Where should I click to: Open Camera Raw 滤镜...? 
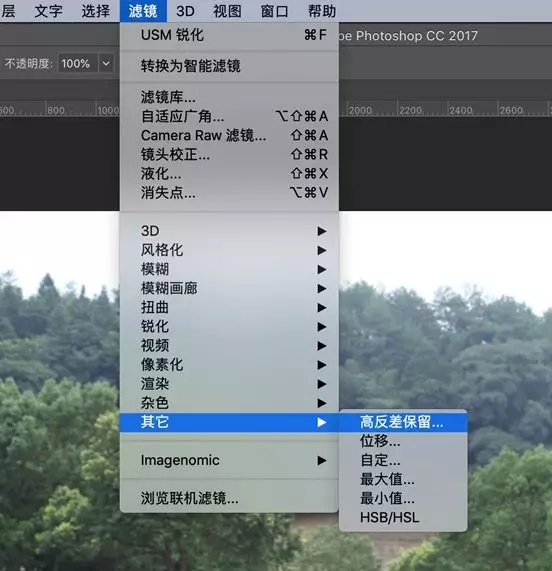[229, 135]
